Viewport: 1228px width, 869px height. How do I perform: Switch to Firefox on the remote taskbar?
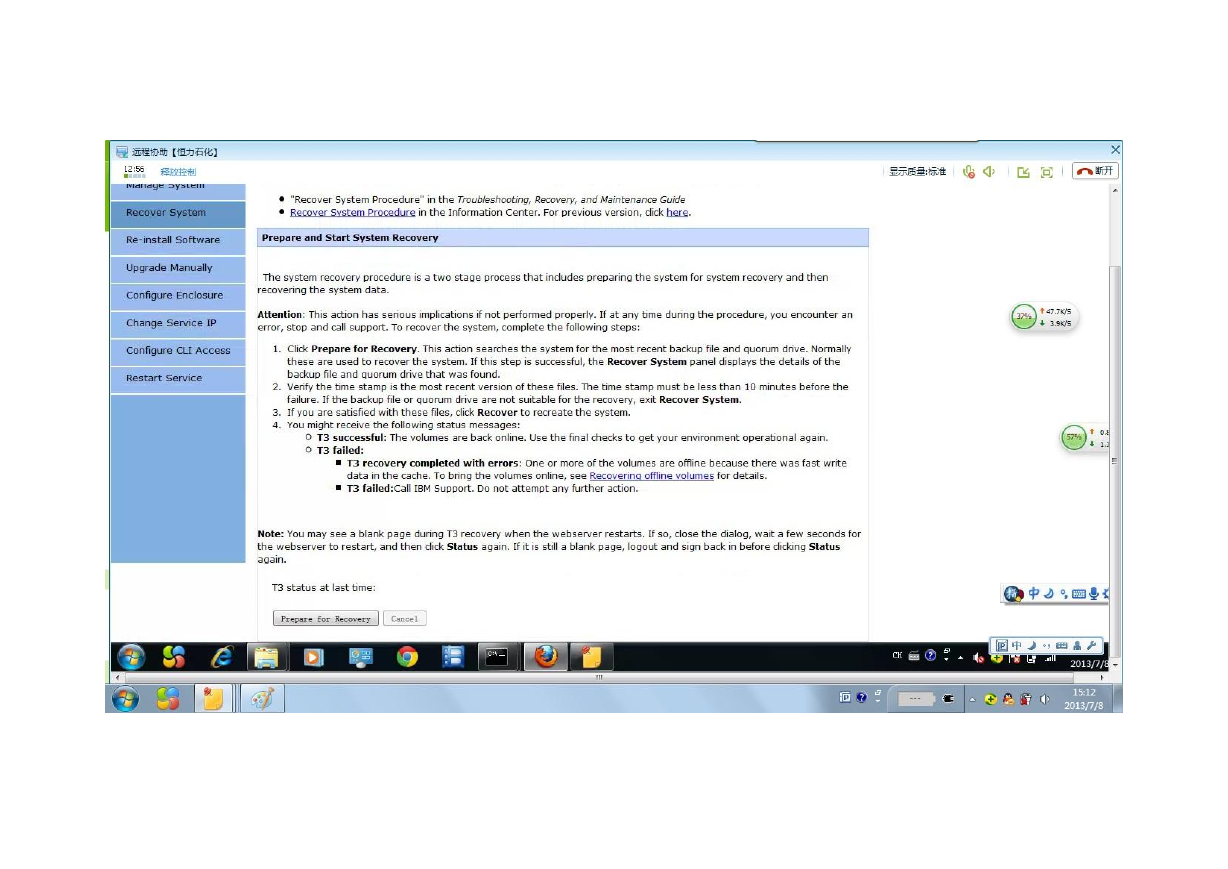click(545, 657)
